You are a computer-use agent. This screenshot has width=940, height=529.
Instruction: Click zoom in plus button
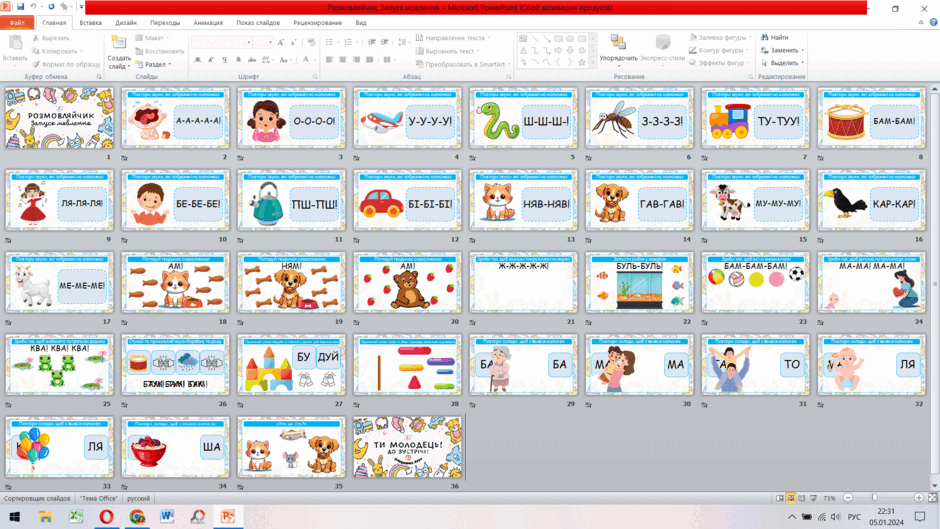coord(918,498)
